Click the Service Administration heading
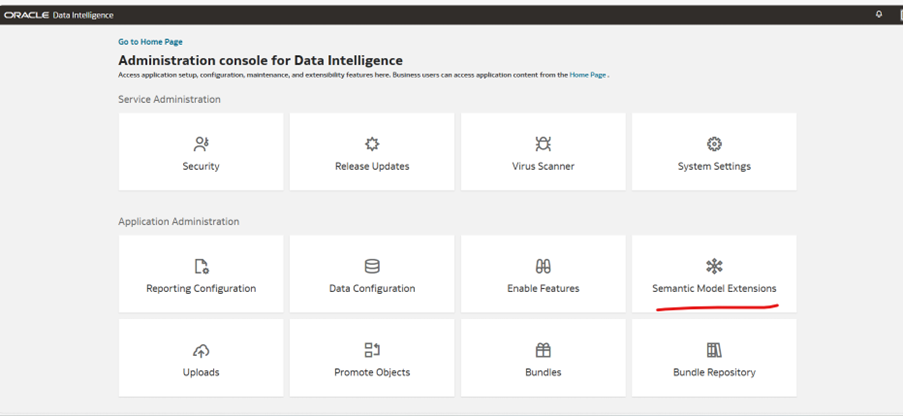The height and width of the screenshot is (416, 903). pos(169,99)
